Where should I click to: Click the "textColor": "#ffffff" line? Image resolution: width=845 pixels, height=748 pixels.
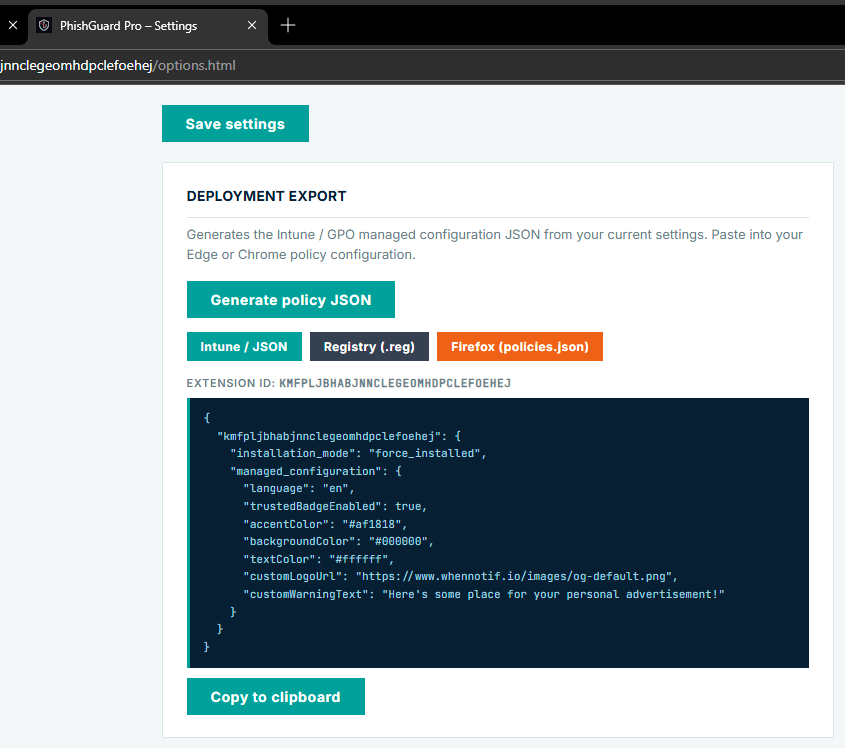click(318, 559)
